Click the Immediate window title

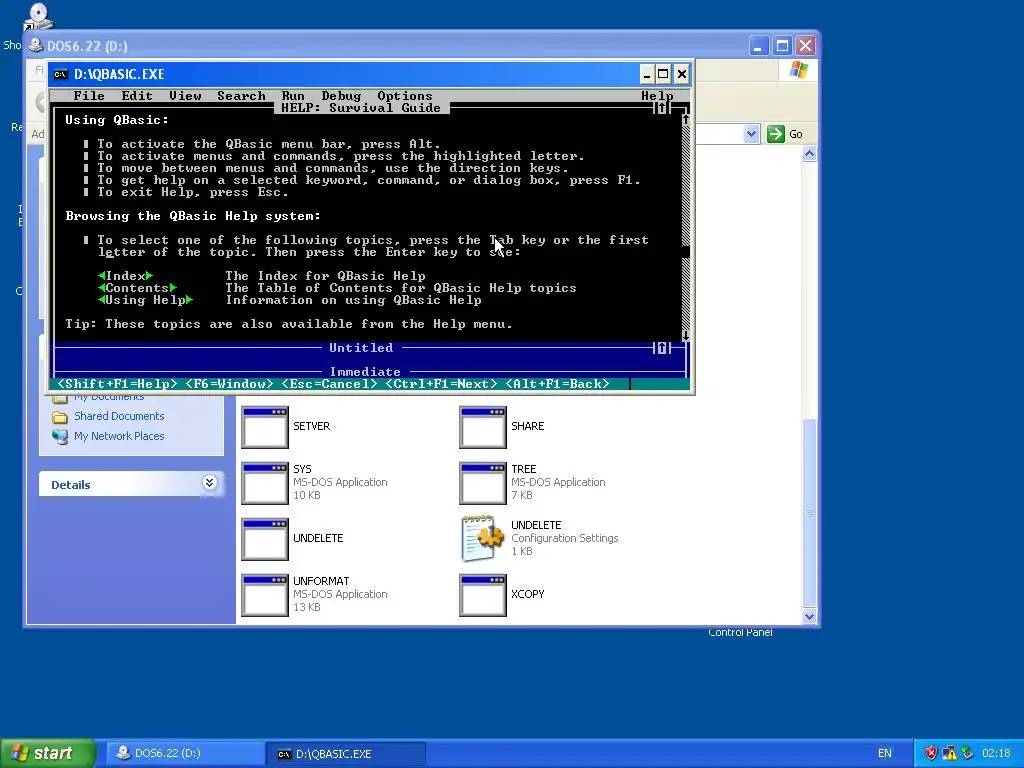pos(365,371)
